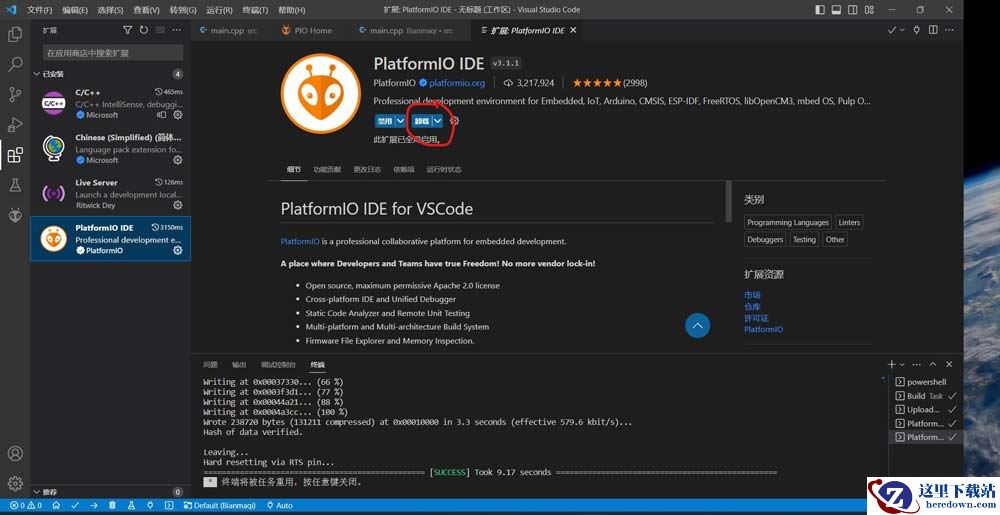Open the new terminal launch profile dropdown
This screenshot has height=515, width=1000.
coord(902,365)
